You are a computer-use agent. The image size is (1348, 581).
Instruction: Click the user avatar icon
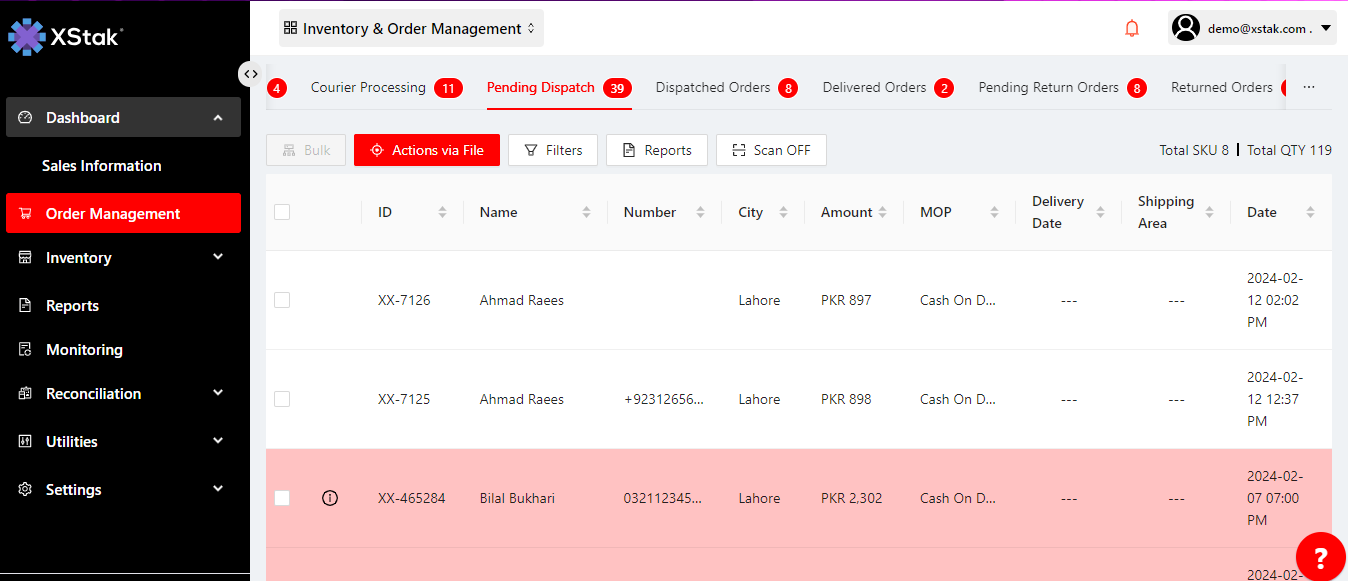1186,28
